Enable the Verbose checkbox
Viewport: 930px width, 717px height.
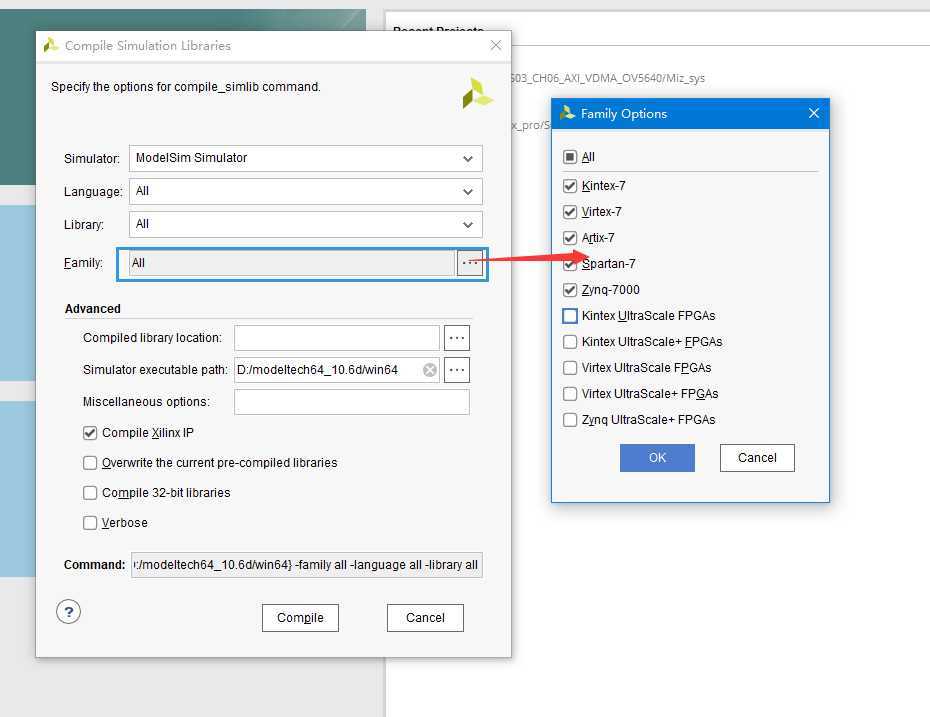90,522
